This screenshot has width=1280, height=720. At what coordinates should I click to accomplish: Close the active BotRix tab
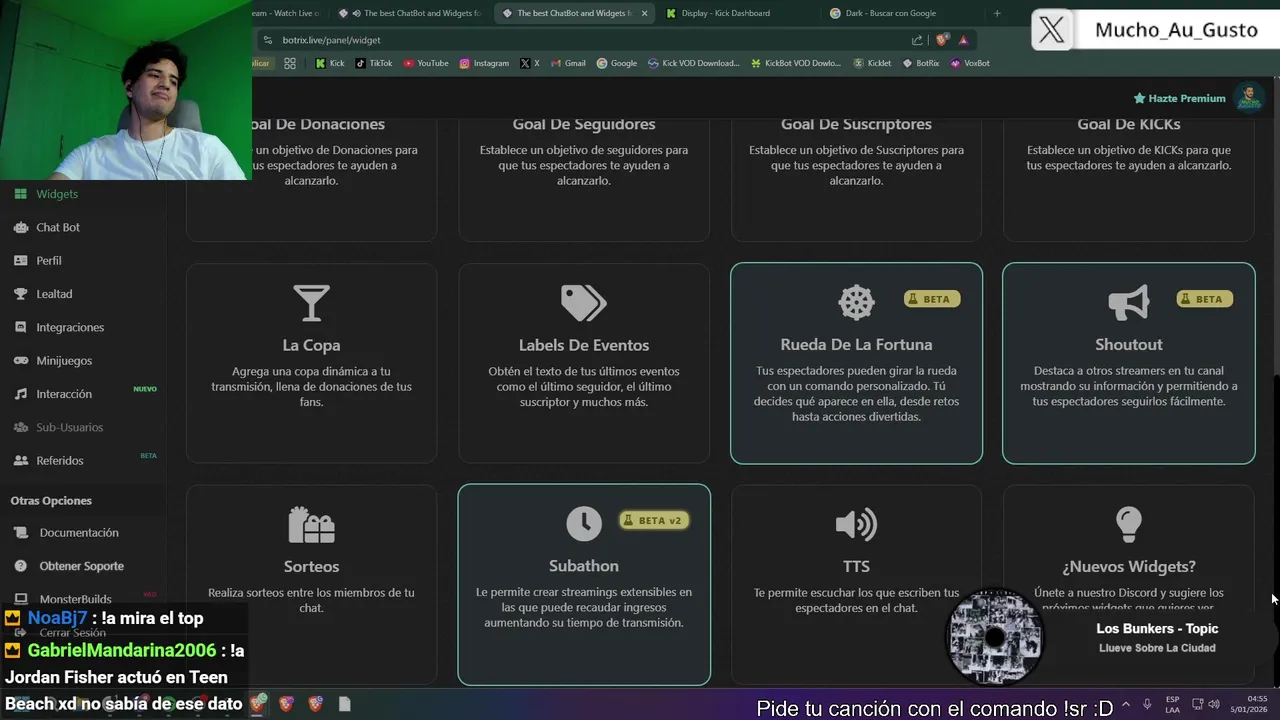tap(644, 13)
